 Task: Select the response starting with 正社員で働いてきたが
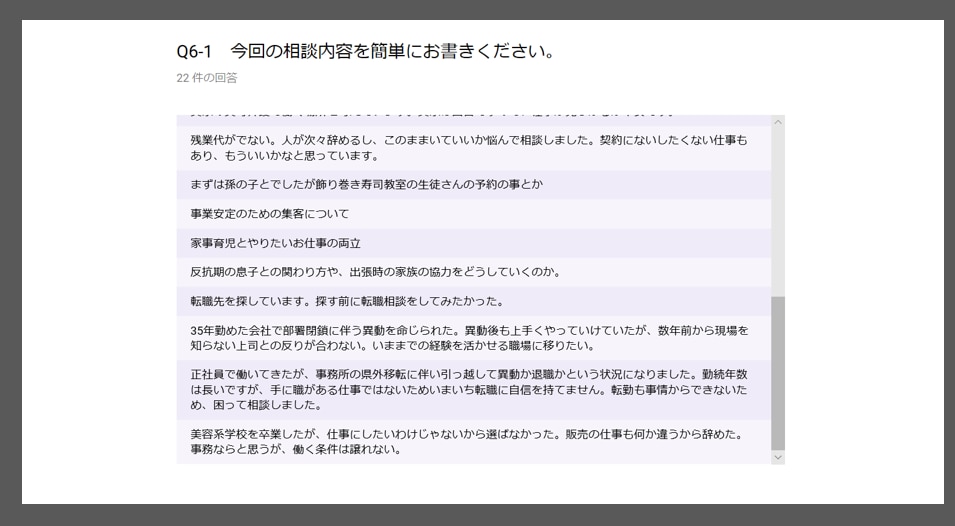[x=473, y=390]
